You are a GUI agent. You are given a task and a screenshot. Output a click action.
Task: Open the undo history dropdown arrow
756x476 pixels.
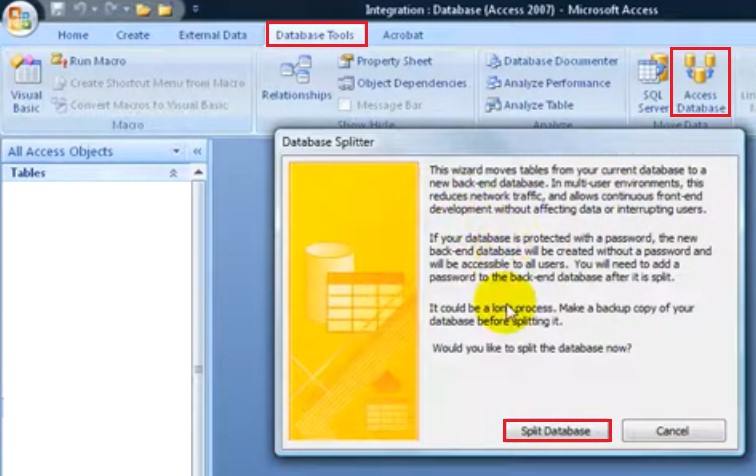[x=94, y=9]
